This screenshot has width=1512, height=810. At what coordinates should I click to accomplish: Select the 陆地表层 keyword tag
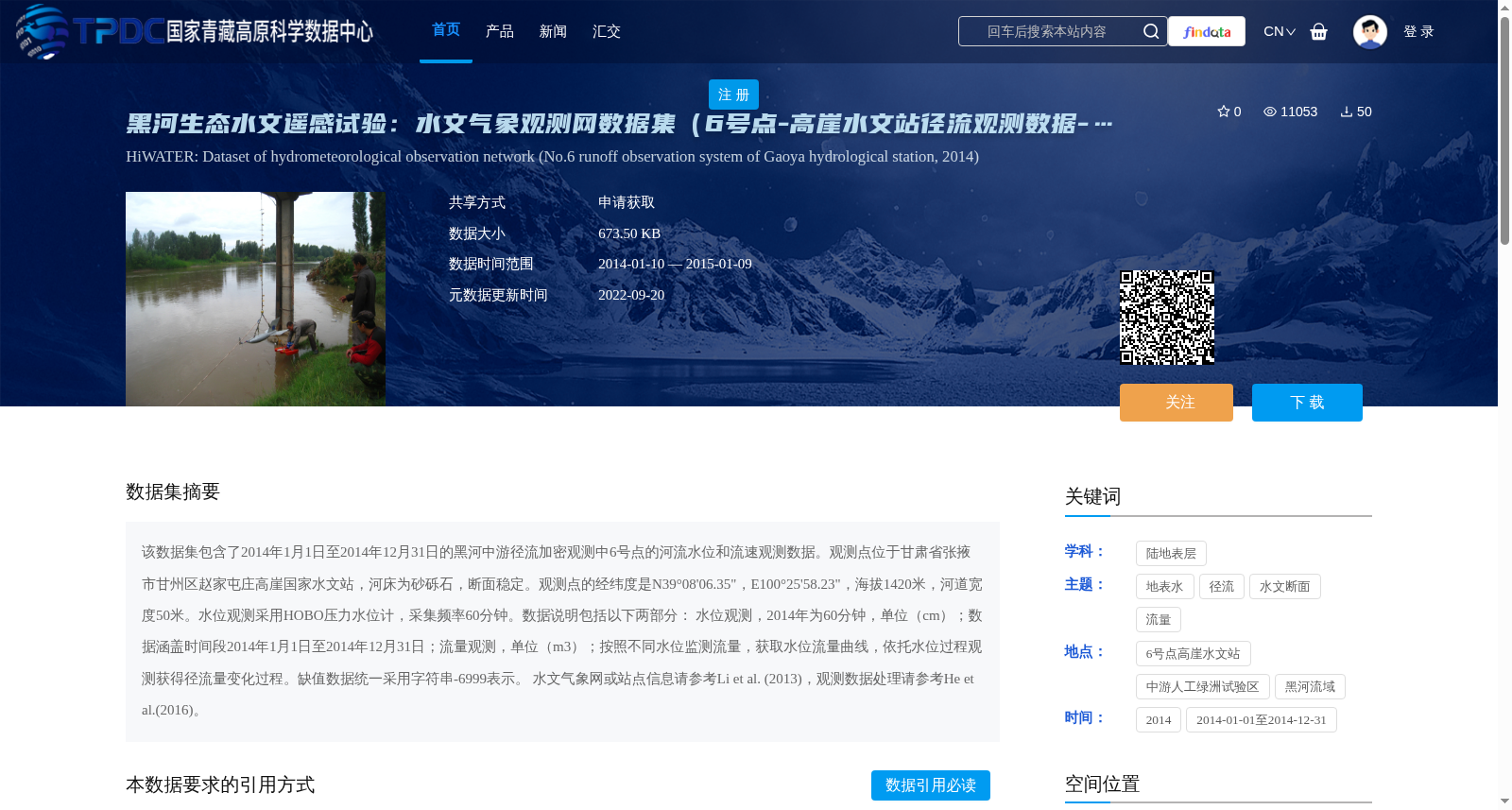point(1171,554)
